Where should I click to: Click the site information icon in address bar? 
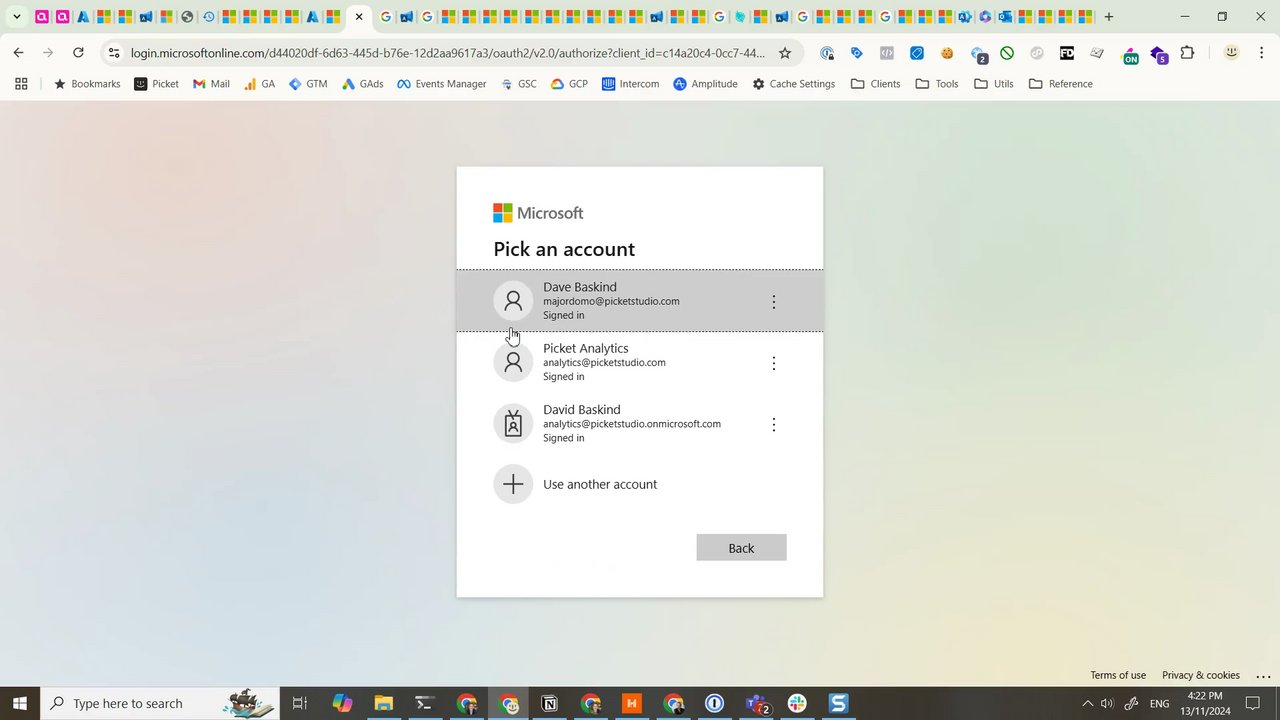pos(113,53)
